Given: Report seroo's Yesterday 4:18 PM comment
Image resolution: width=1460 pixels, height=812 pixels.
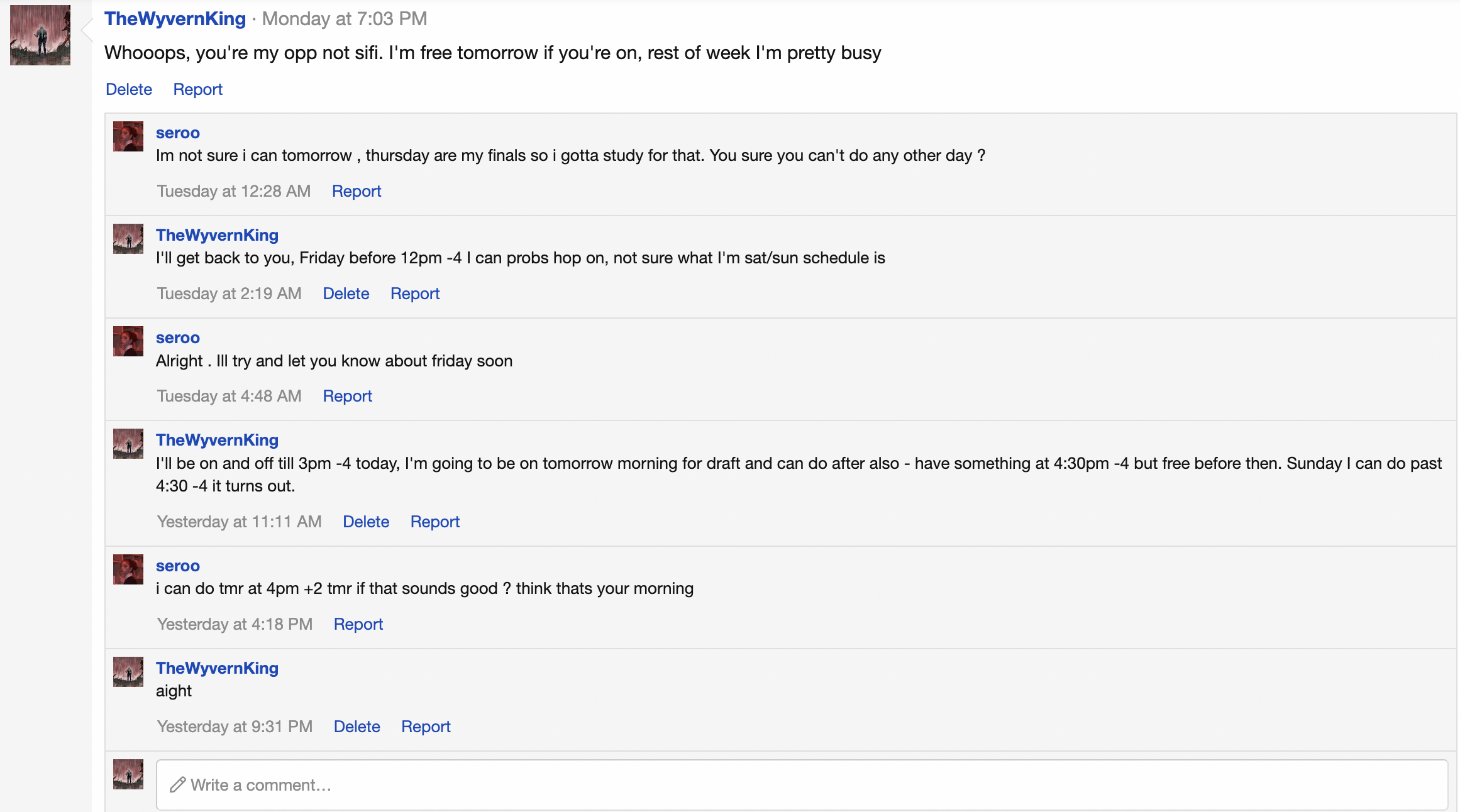Looking at the screenshot, I should point(358,624).
